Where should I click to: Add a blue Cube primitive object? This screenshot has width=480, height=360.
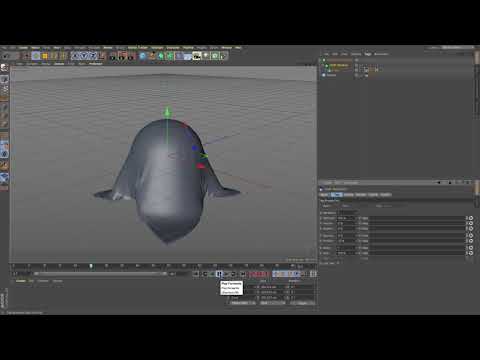142,56
